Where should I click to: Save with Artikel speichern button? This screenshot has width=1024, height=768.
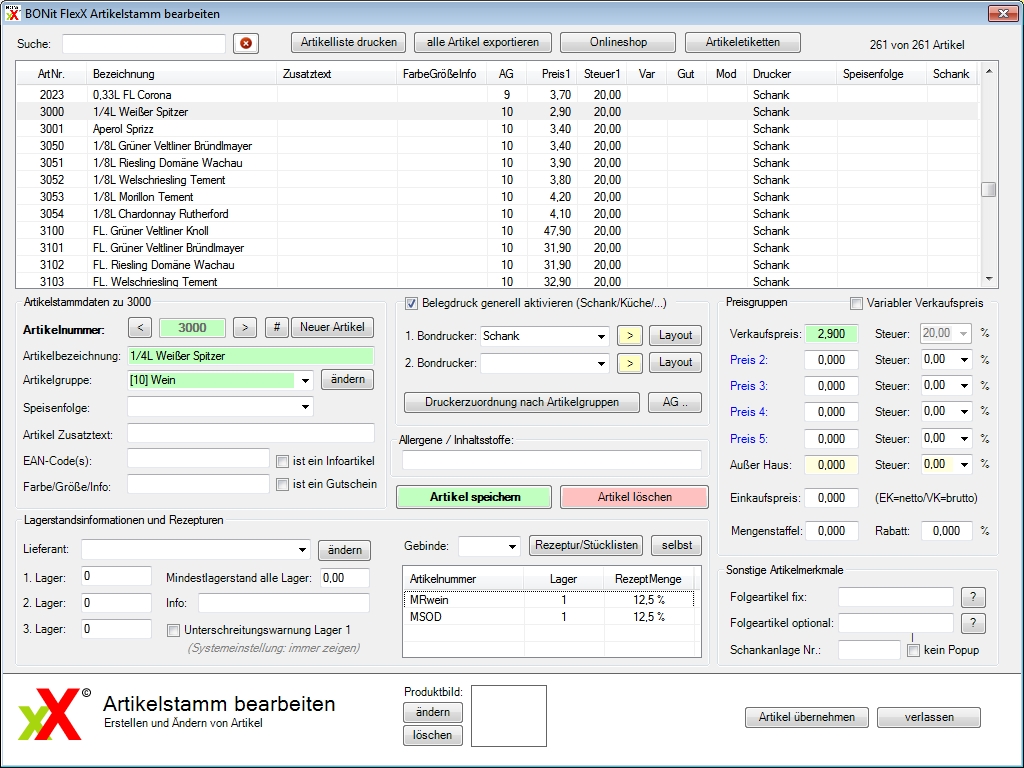[474, 497]
